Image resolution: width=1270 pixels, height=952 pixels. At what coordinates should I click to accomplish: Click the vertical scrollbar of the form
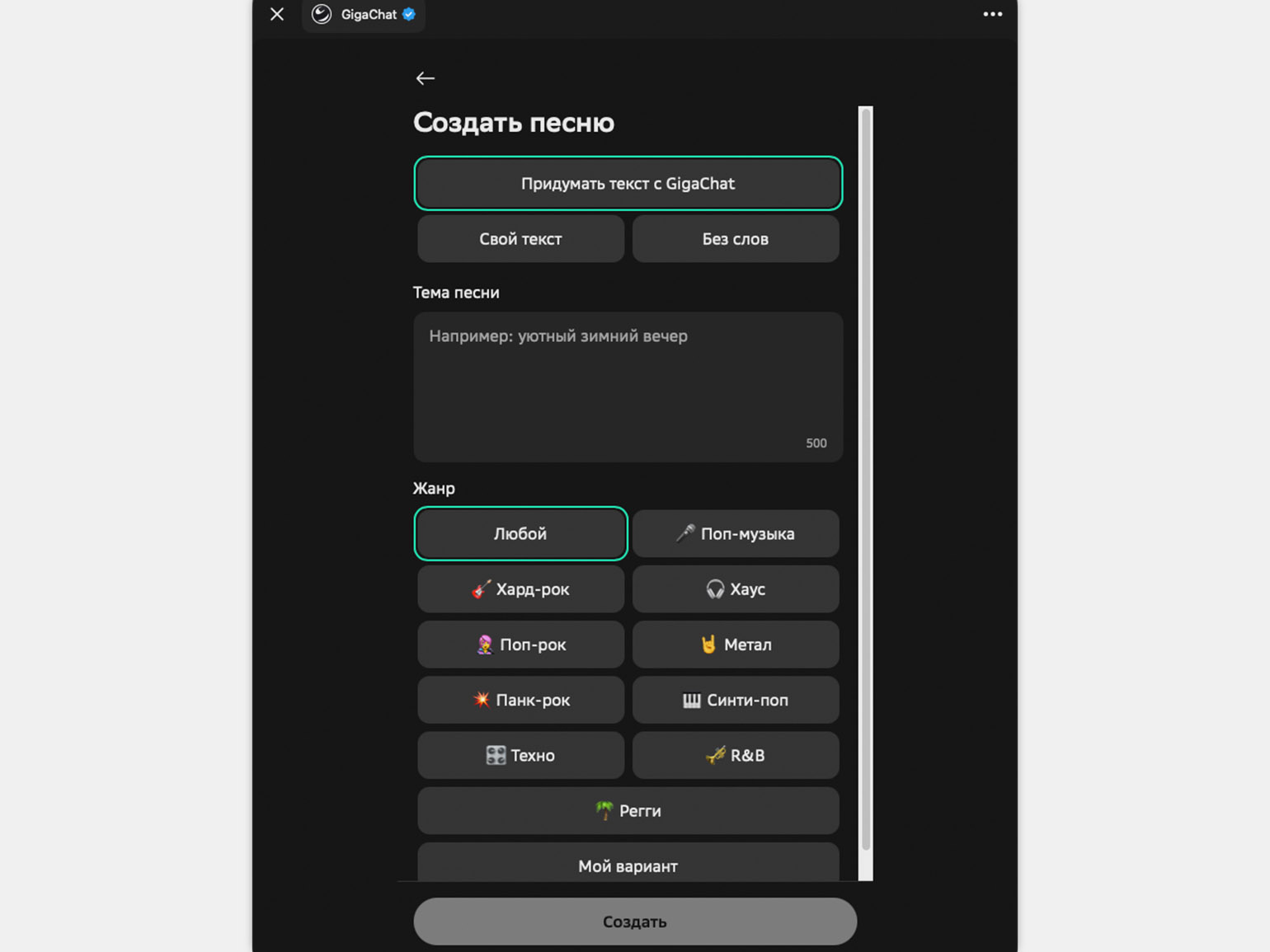[865, 478]
